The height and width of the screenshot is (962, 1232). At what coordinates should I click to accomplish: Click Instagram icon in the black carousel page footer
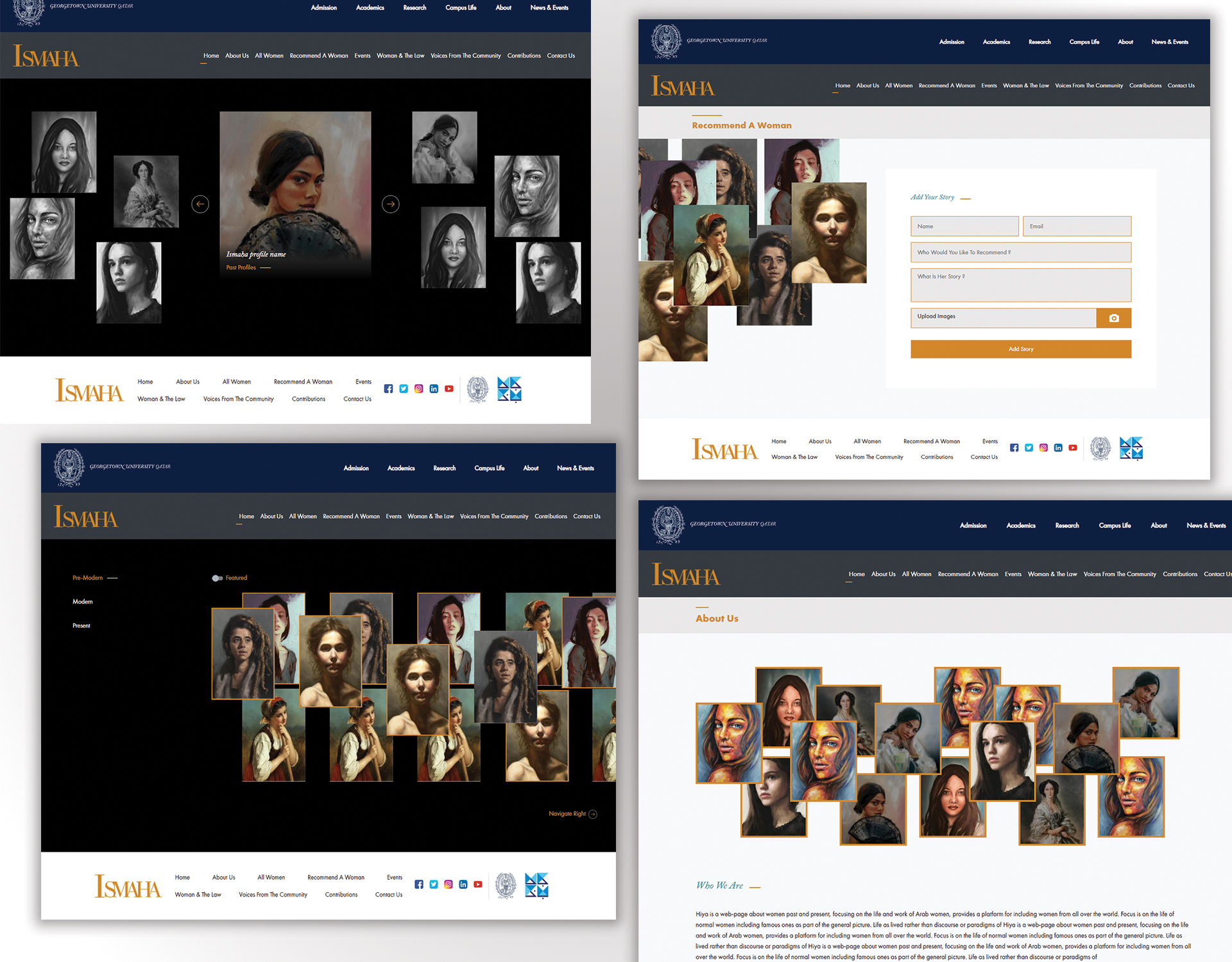[x=418, y=389]
